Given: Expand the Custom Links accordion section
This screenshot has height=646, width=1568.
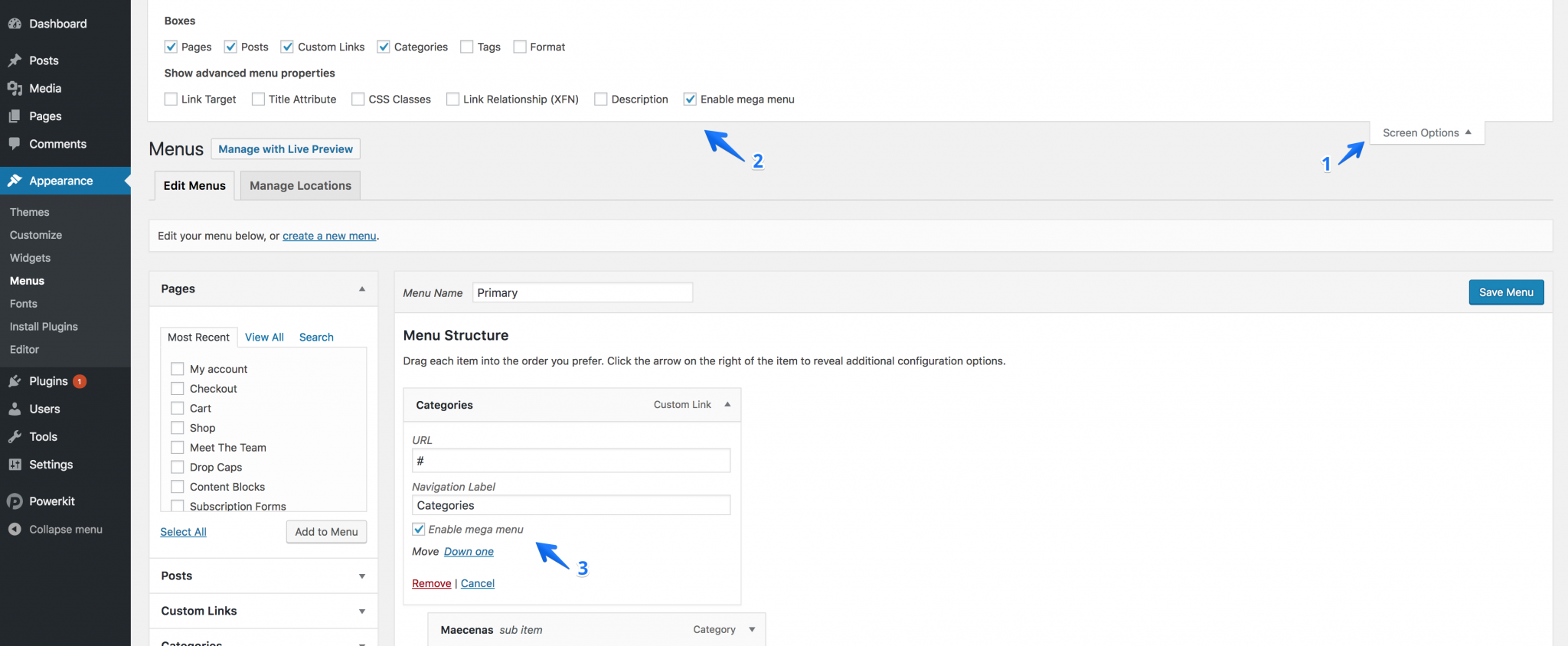Looking at the screenshot, I should pos(361,611).
